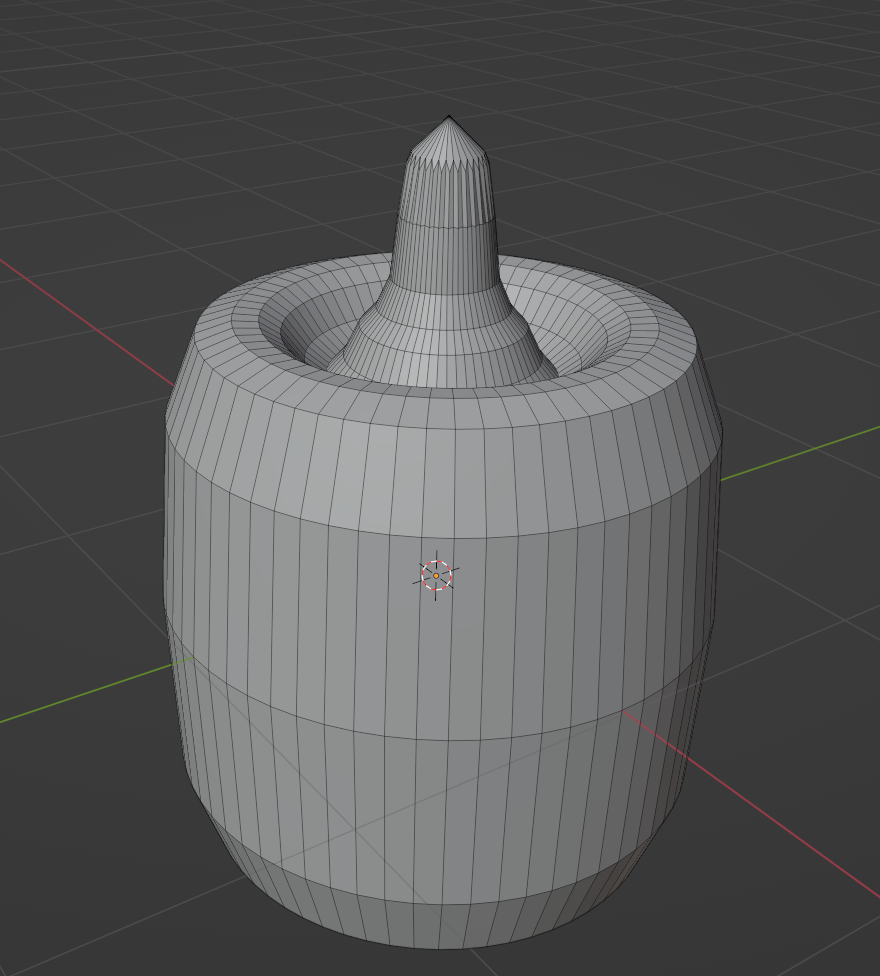Select the pointed tip of the spike
This screenshot has width=880, height=976.
click(x=448, y=124)
